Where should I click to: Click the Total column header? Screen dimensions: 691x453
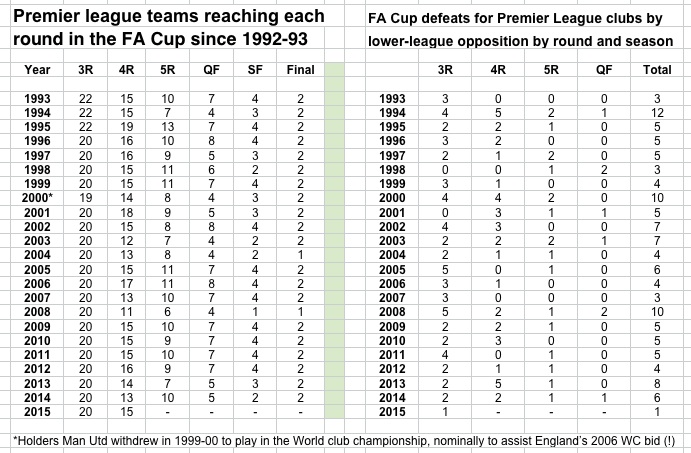pos(657,70)
